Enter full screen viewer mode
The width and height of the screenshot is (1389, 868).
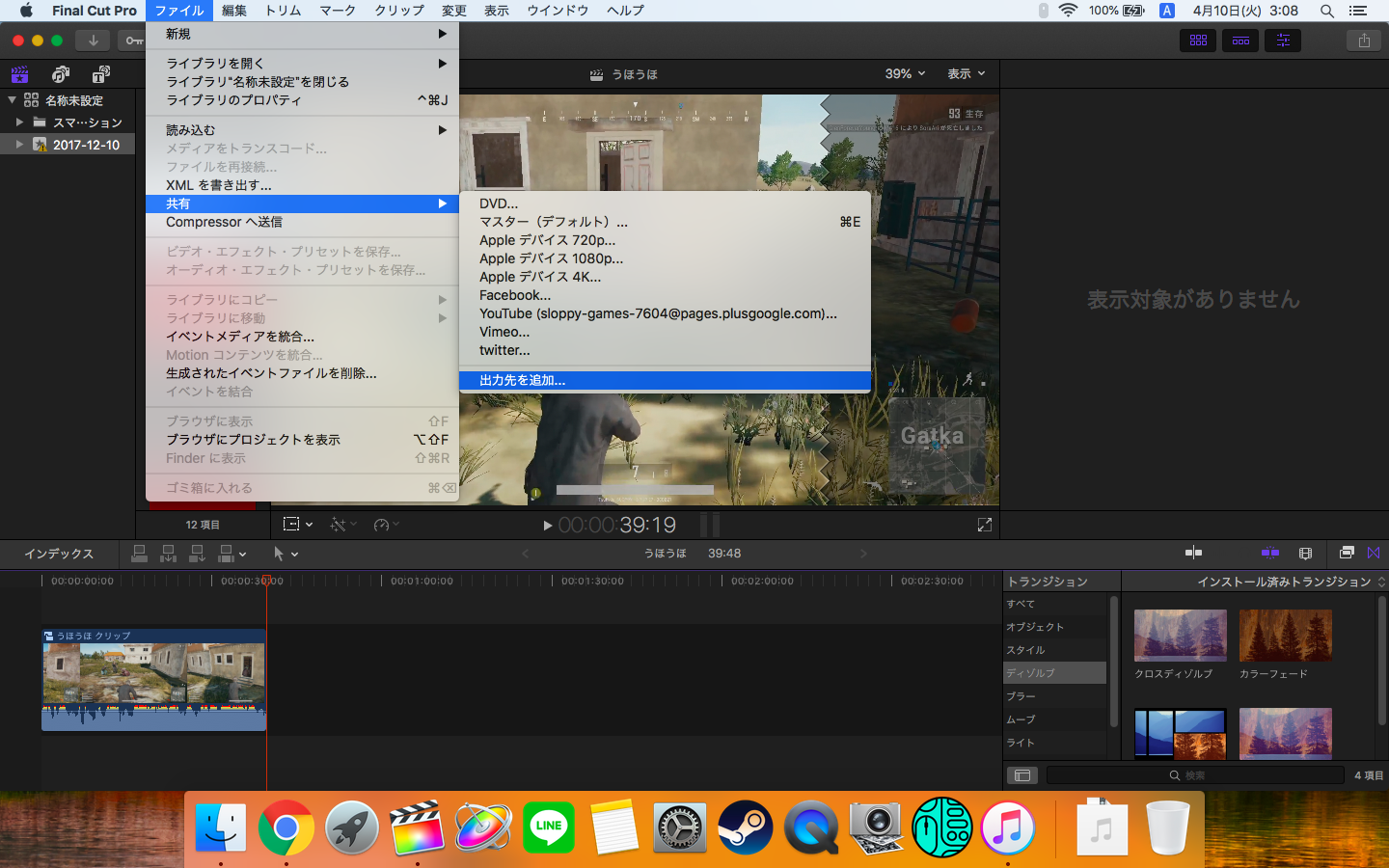[984, 525]
